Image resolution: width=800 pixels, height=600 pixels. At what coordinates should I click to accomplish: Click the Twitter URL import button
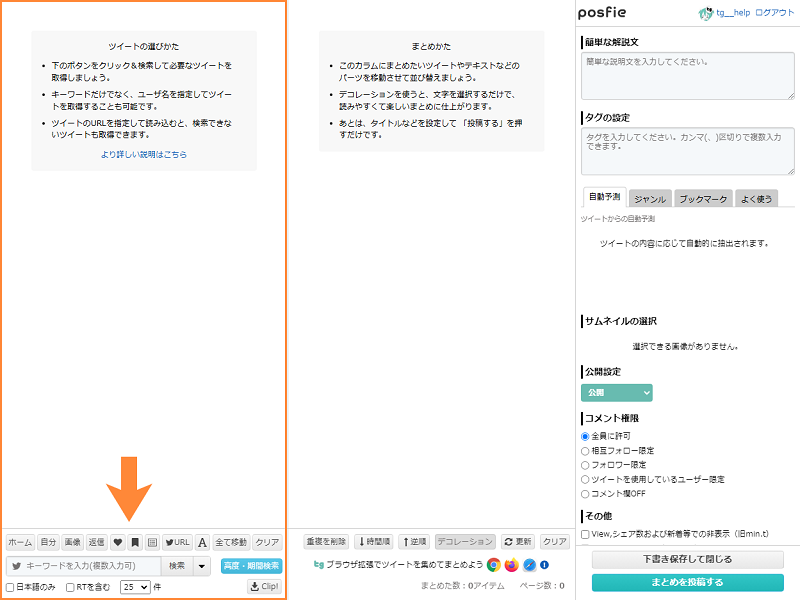(177, 542)
